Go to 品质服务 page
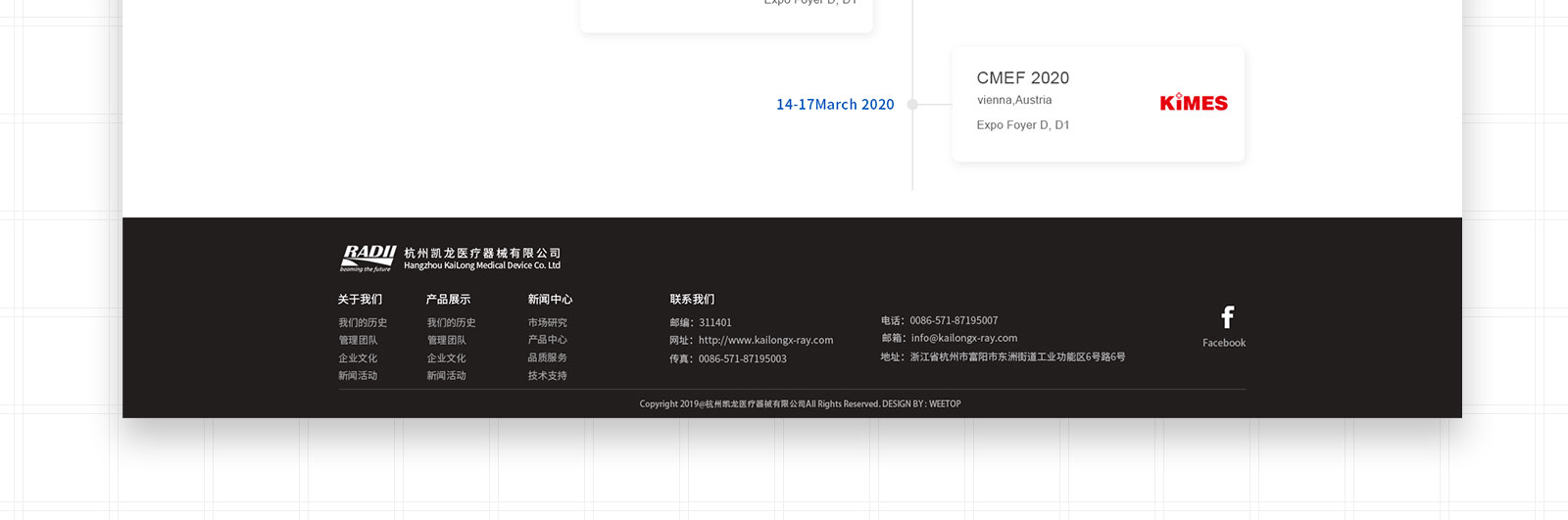This screenshot has height=520, width=1568. (x=547, y=357)
